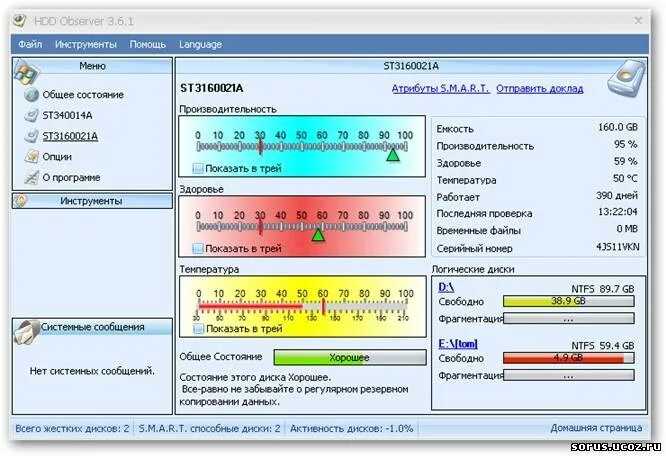
Task: Close the HDD Observer window
Action: [x=638, y=20]
